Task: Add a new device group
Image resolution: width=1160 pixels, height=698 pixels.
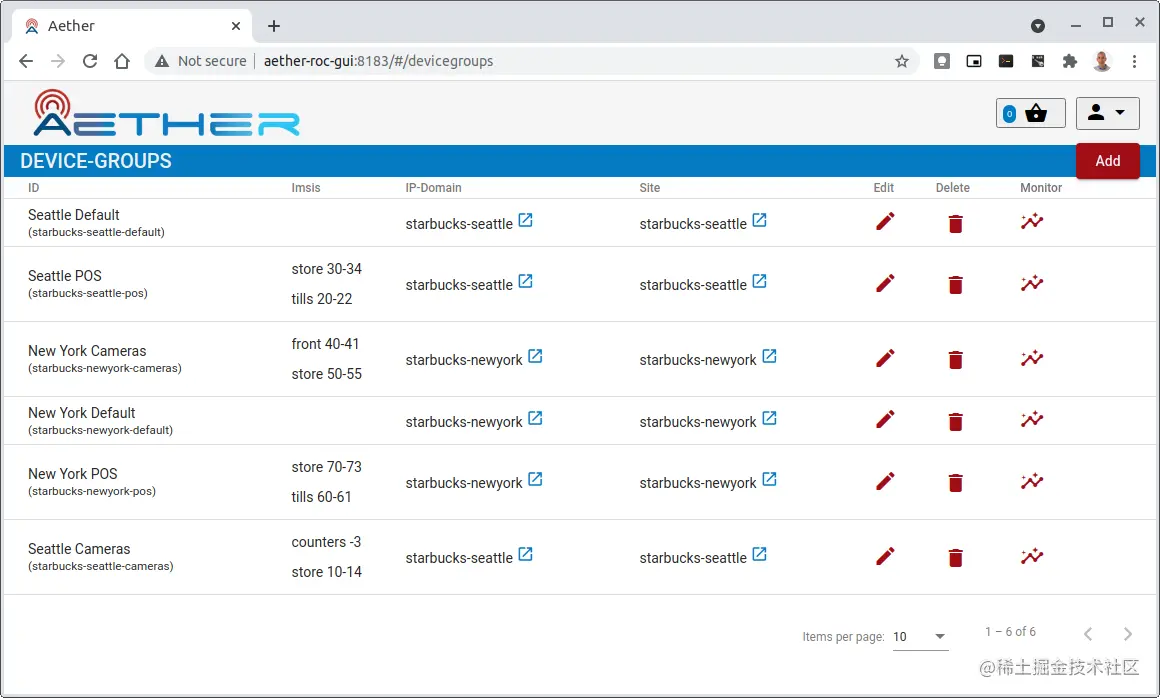Action: click(1107, 160)
